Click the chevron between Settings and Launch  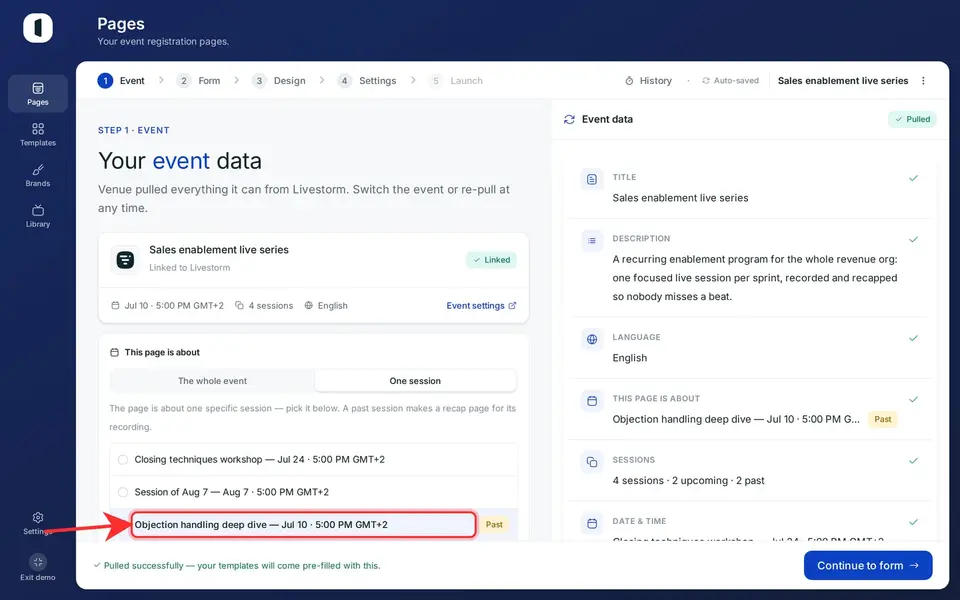tap(413, 80)
